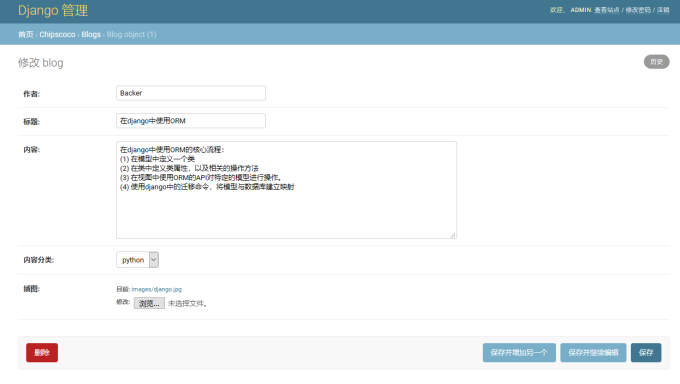The width and height of the screenshot is (680, 384).
Task: Click the 修改 blog page heading
Action: pos(41,63)
